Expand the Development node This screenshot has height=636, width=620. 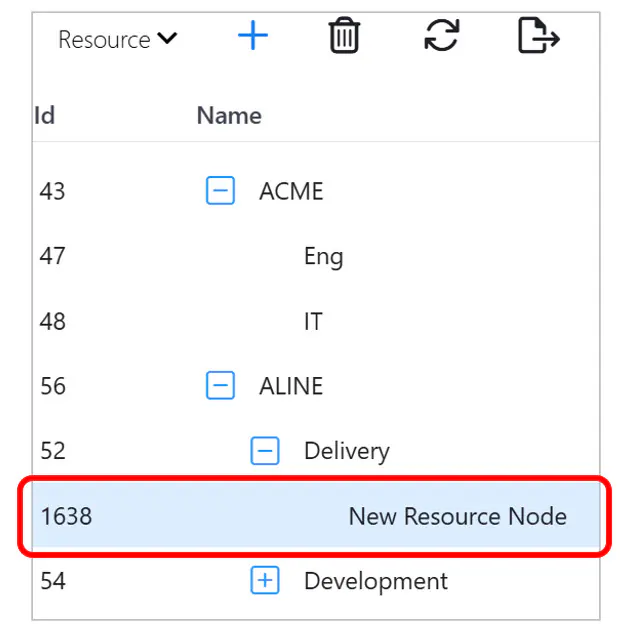tap(265, 580)
